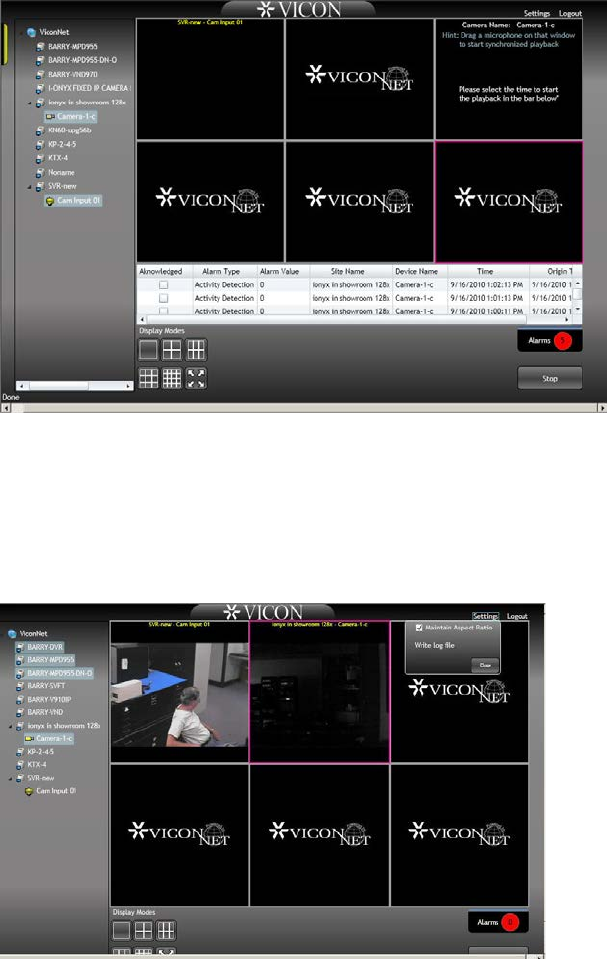Select BARRY-MPD955-DN-O in upper tree
This screenshot has width=607, height=959.
(x=82, y=60)
